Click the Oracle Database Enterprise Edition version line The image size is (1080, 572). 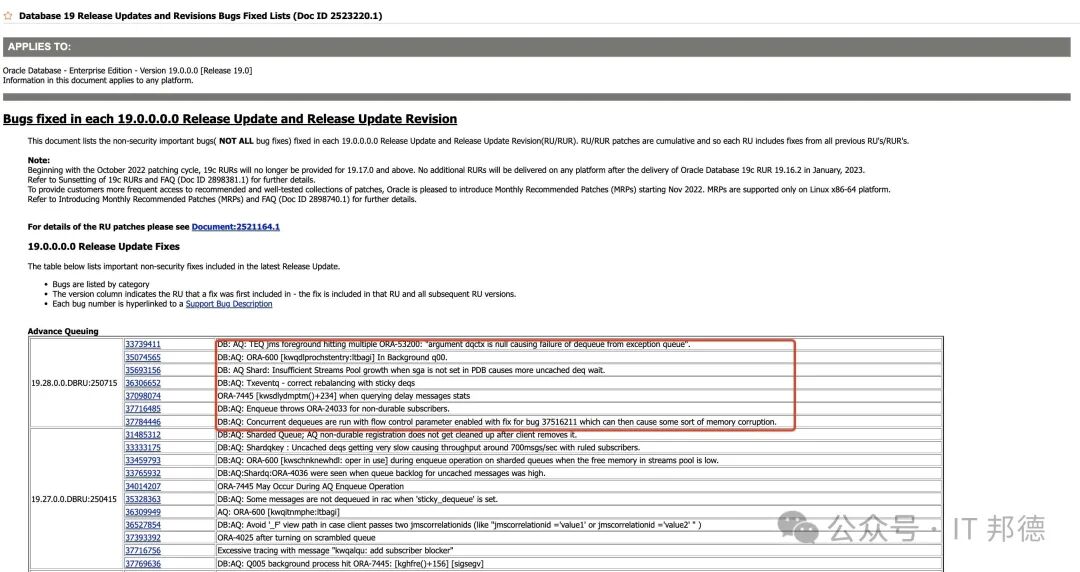127,70
